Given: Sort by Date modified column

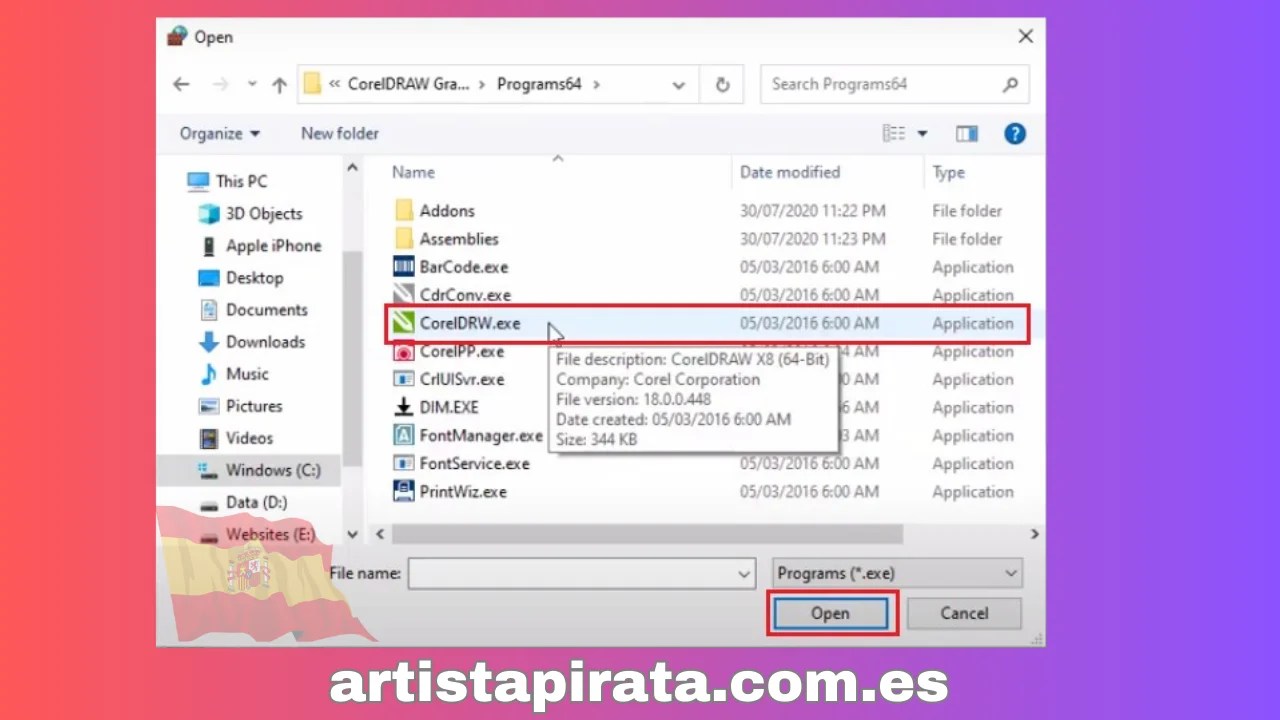Looking at the screenshot, I should (x=790, y=172).
